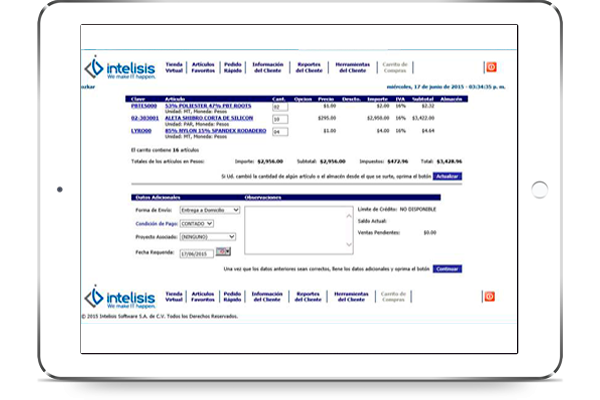Open Reportes del Cliente in top menu
Viewport: 600px width, 400px height.
[x=312, y=68]
